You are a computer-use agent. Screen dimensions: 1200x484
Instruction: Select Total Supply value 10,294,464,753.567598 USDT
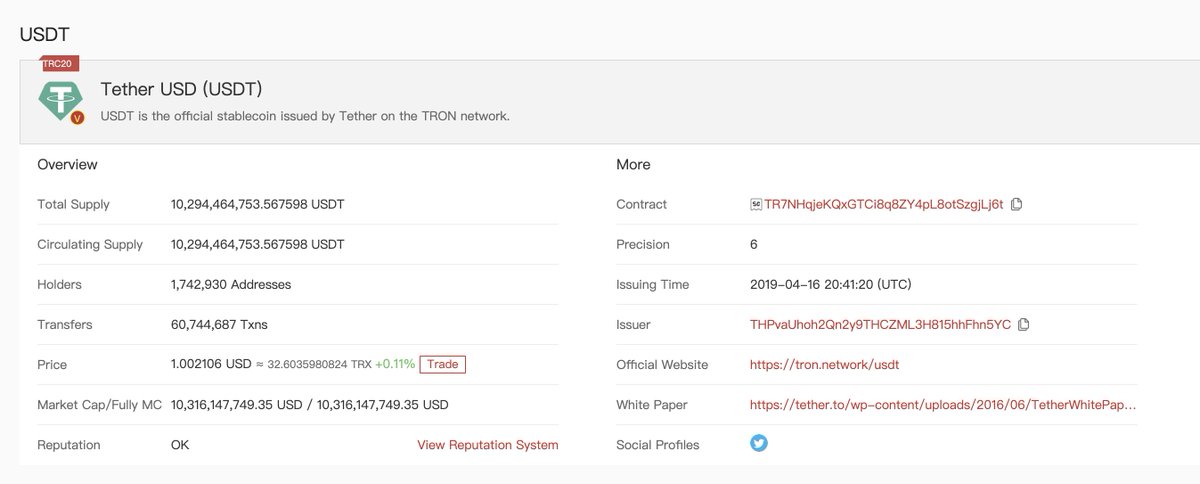(257, 204)
